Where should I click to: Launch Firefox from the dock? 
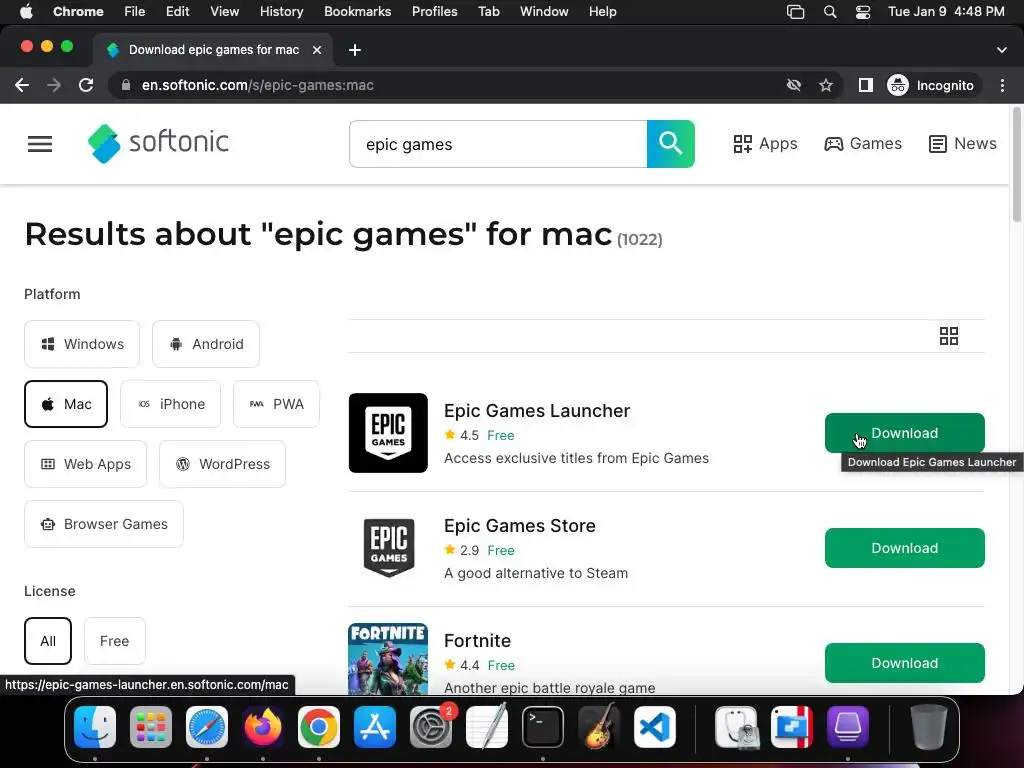(263, 727)
